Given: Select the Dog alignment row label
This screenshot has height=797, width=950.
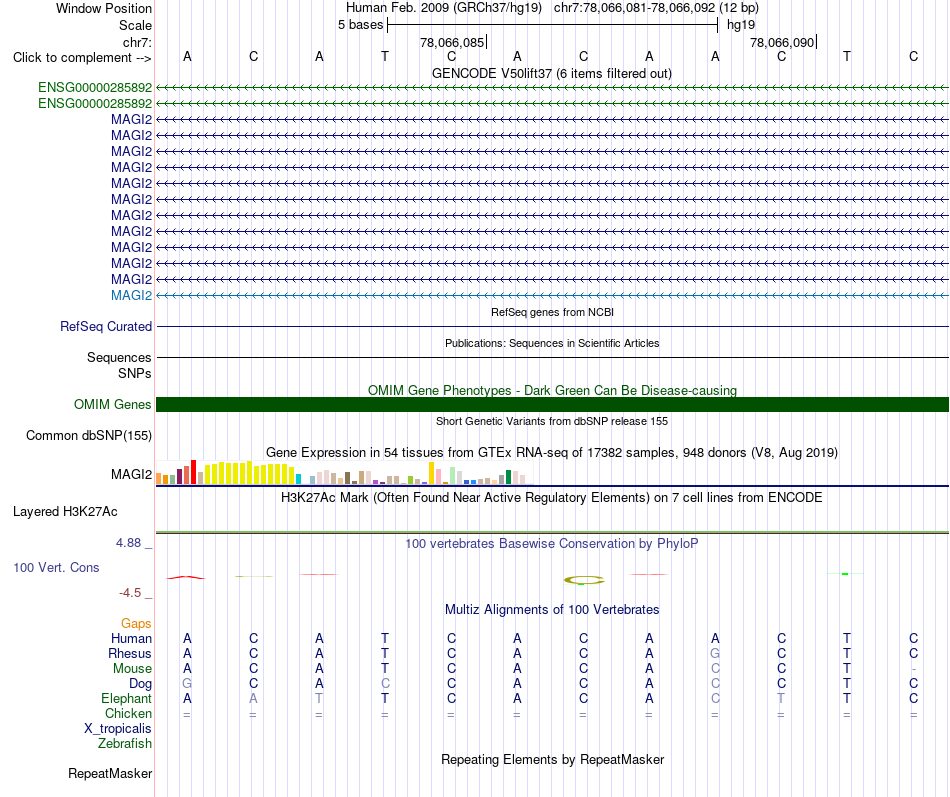Looking at the screenshot, I should pyautogui.click(x=140, y=684).
